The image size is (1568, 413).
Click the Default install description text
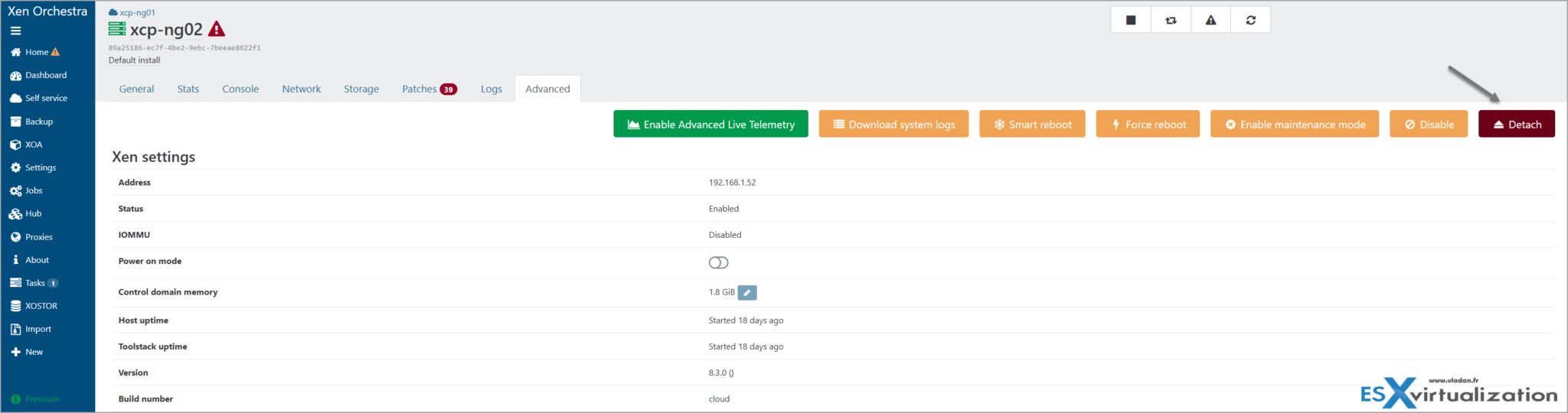[x=134, y=60]
